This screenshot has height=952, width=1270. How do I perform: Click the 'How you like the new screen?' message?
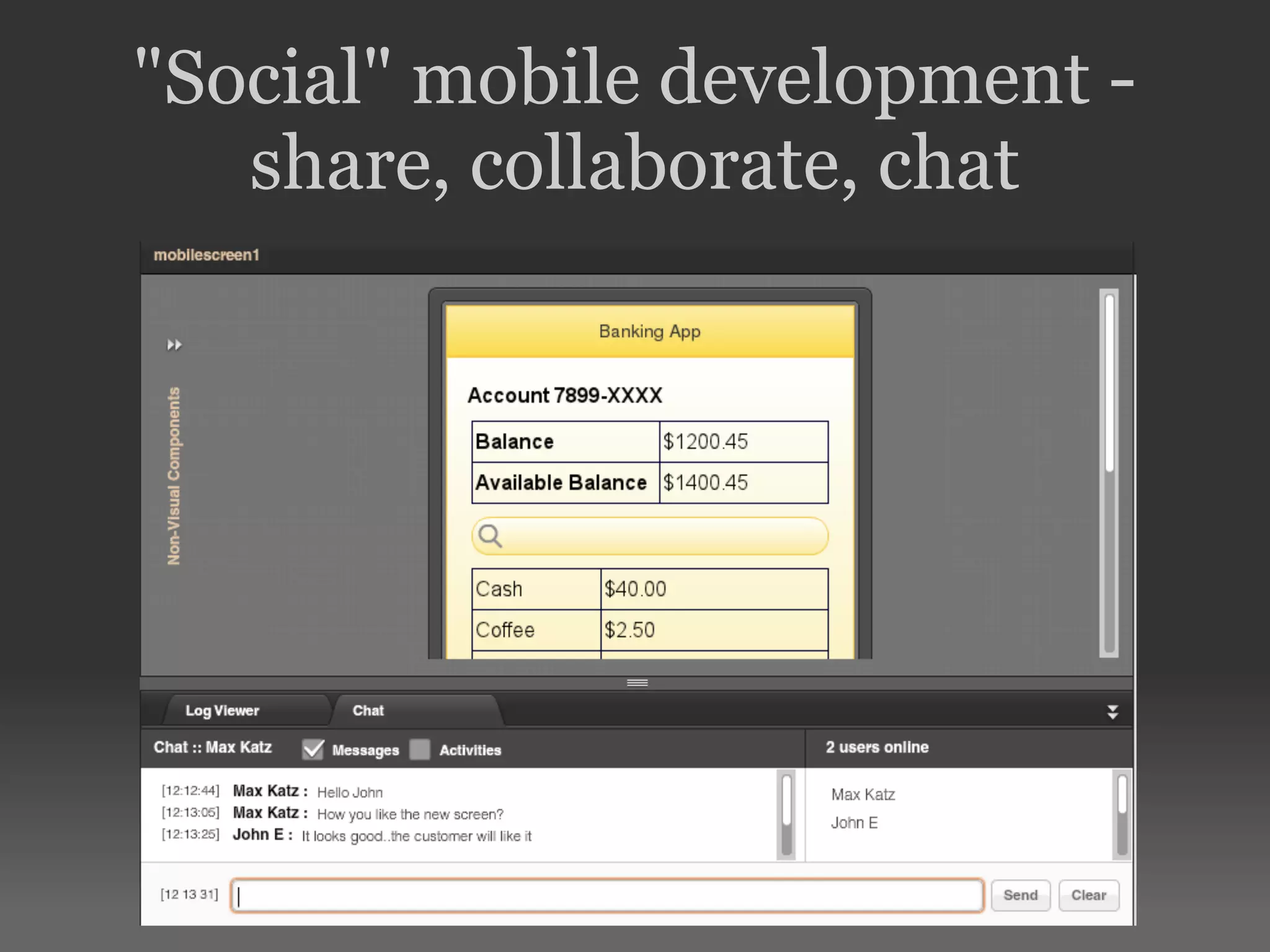point(411,814)
